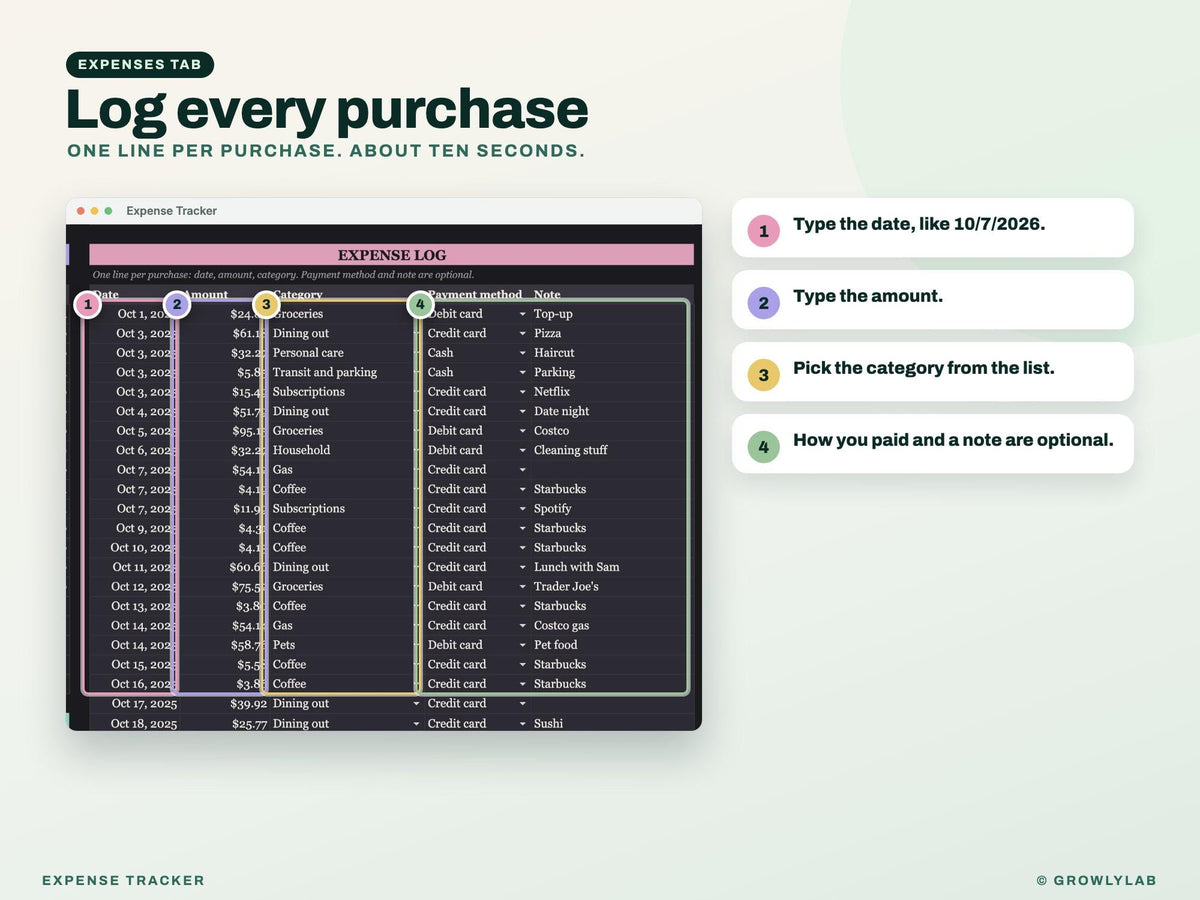Open payment method dropdown in Netflix row

(522, 392)
